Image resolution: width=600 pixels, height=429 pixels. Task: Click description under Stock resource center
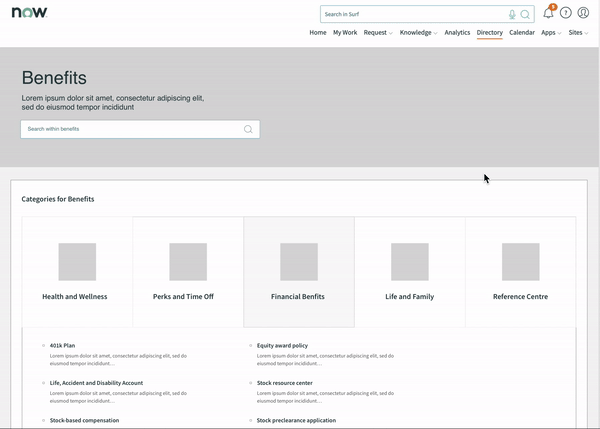[325, 397]
